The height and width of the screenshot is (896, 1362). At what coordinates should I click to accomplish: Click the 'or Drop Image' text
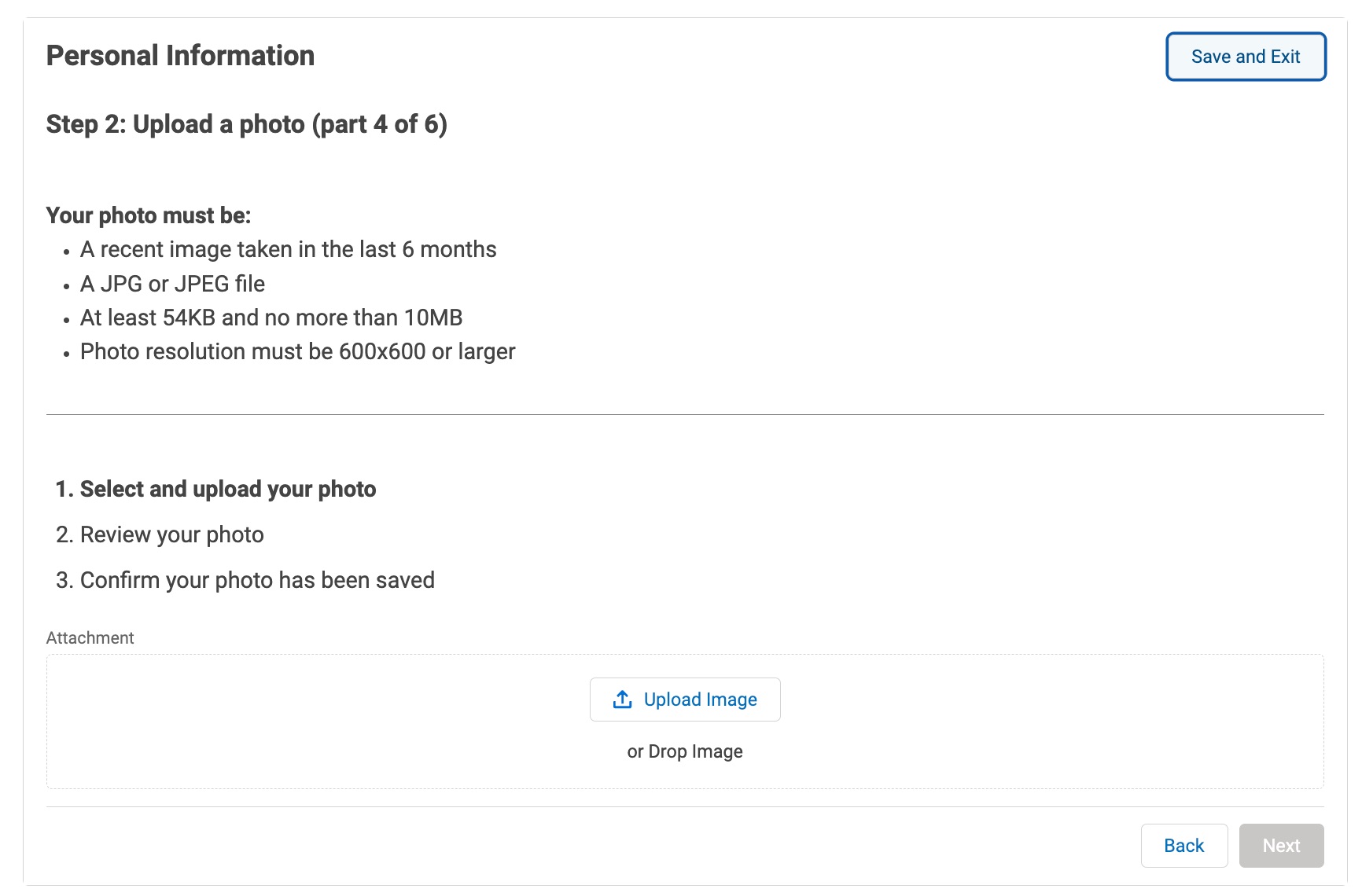click(684, 751)
